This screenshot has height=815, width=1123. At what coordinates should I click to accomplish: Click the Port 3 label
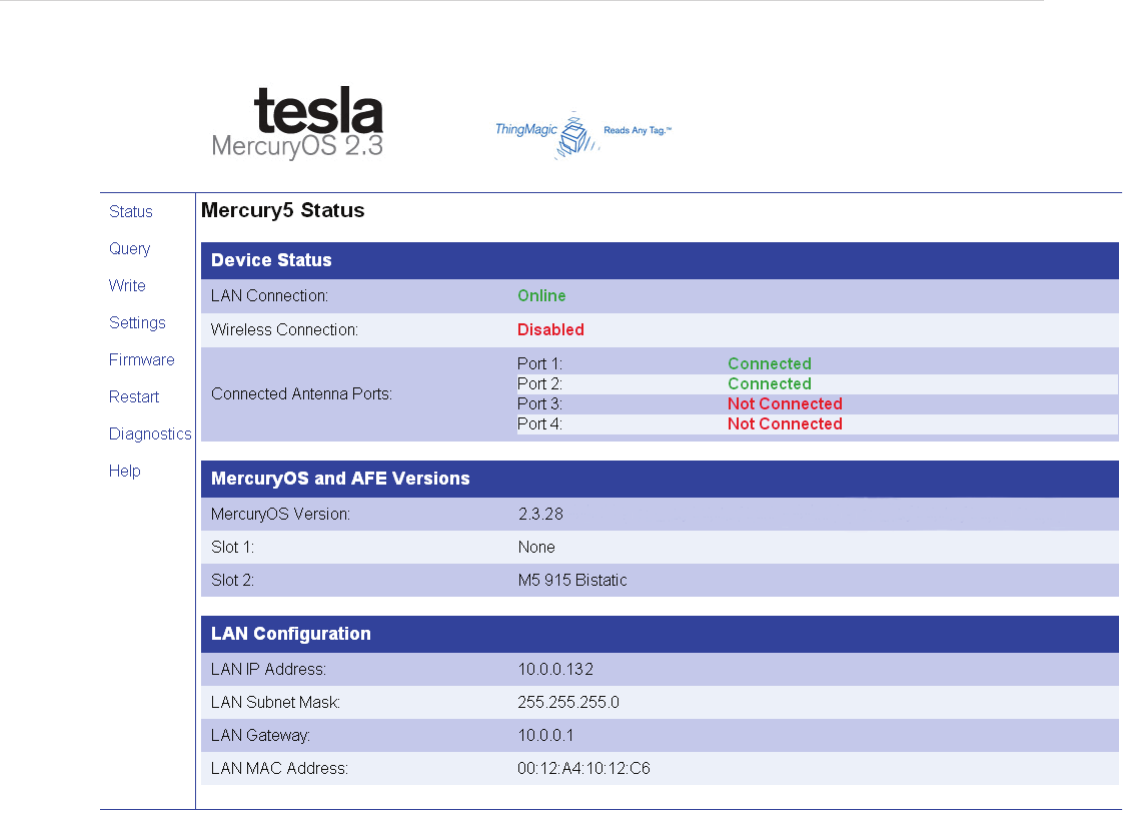[540, 404]
